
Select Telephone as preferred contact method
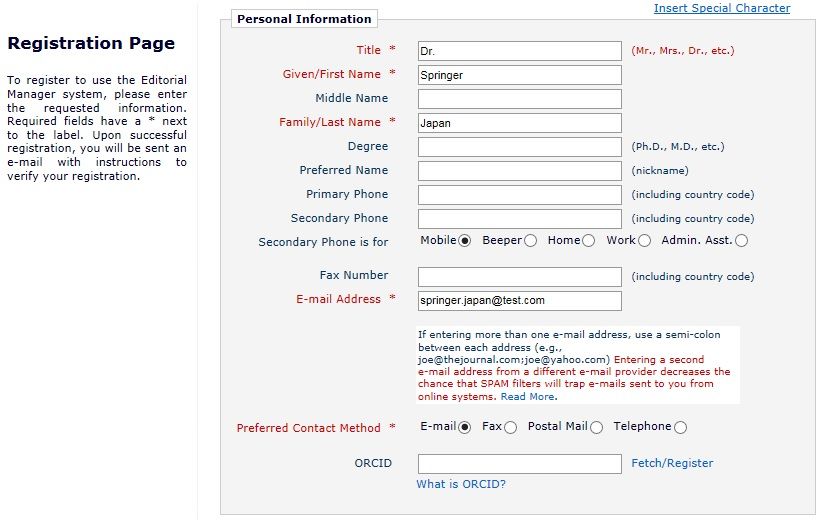(681, 427)
